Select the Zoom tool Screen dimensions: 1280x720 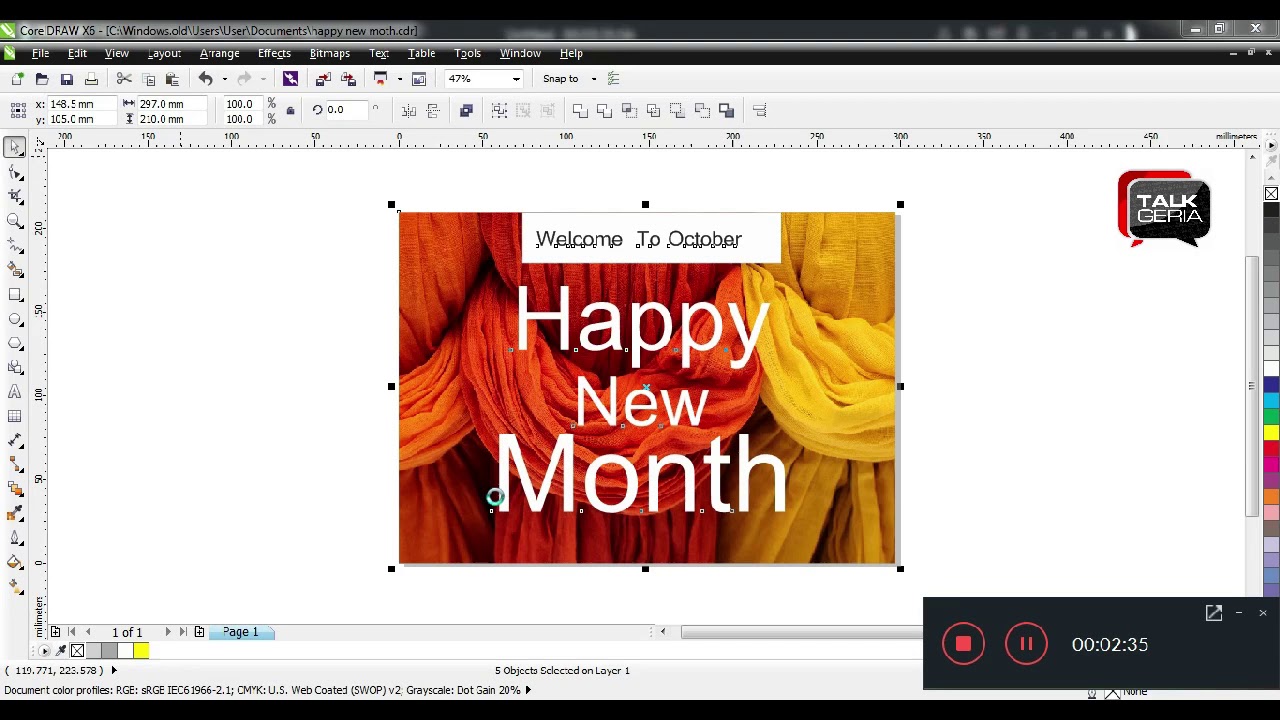point(15,221)
